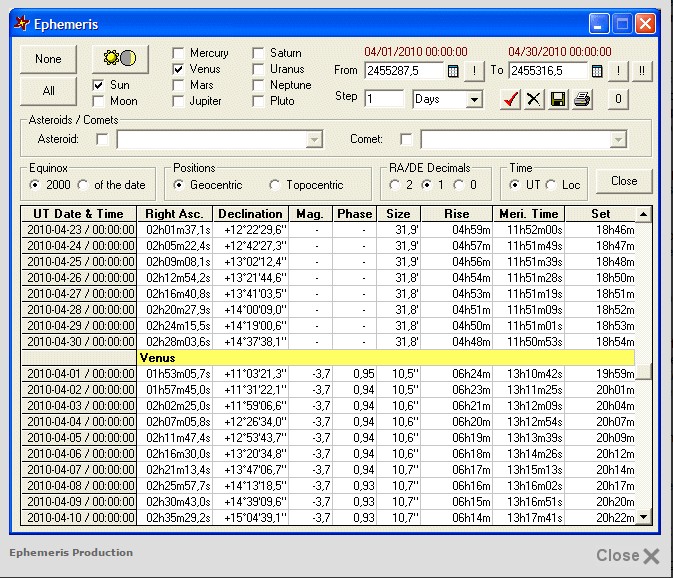The image size is (673, 578).
Task: Click the Rise column header
Action: tap(457, 214)
